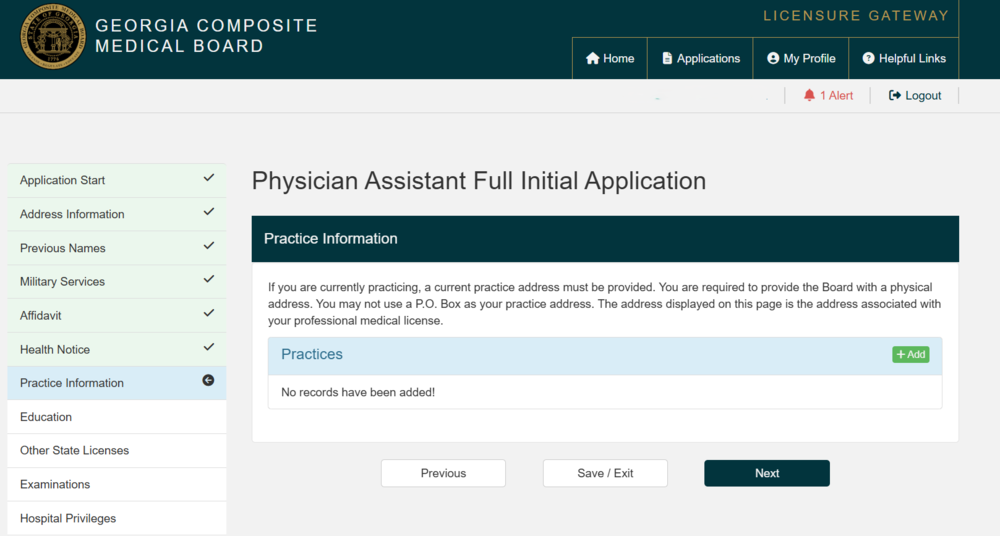Go back with the Previous button

coord(443,473)
